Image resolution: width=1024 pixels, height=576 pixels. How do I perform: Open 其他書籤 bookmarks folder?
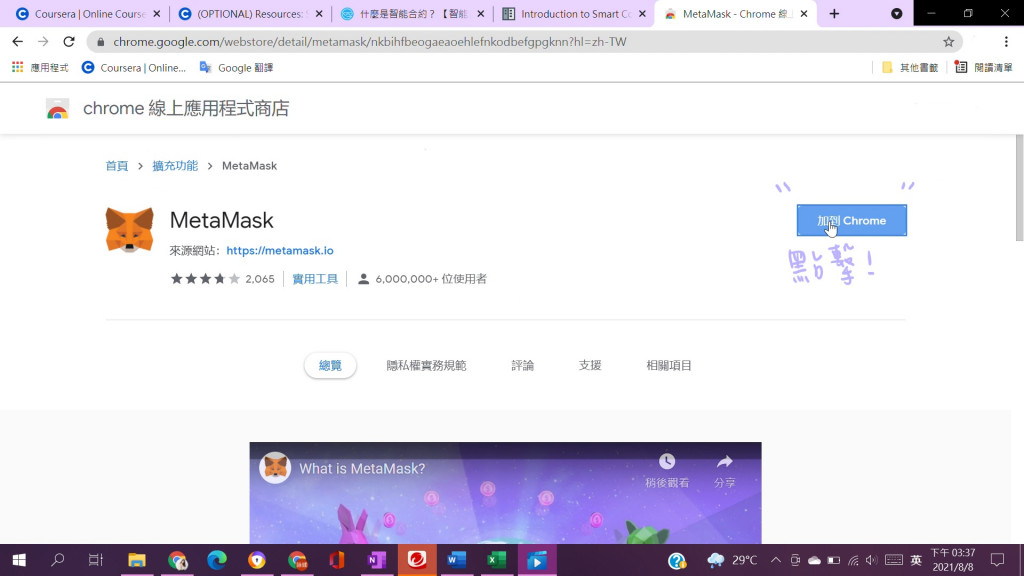910,67
